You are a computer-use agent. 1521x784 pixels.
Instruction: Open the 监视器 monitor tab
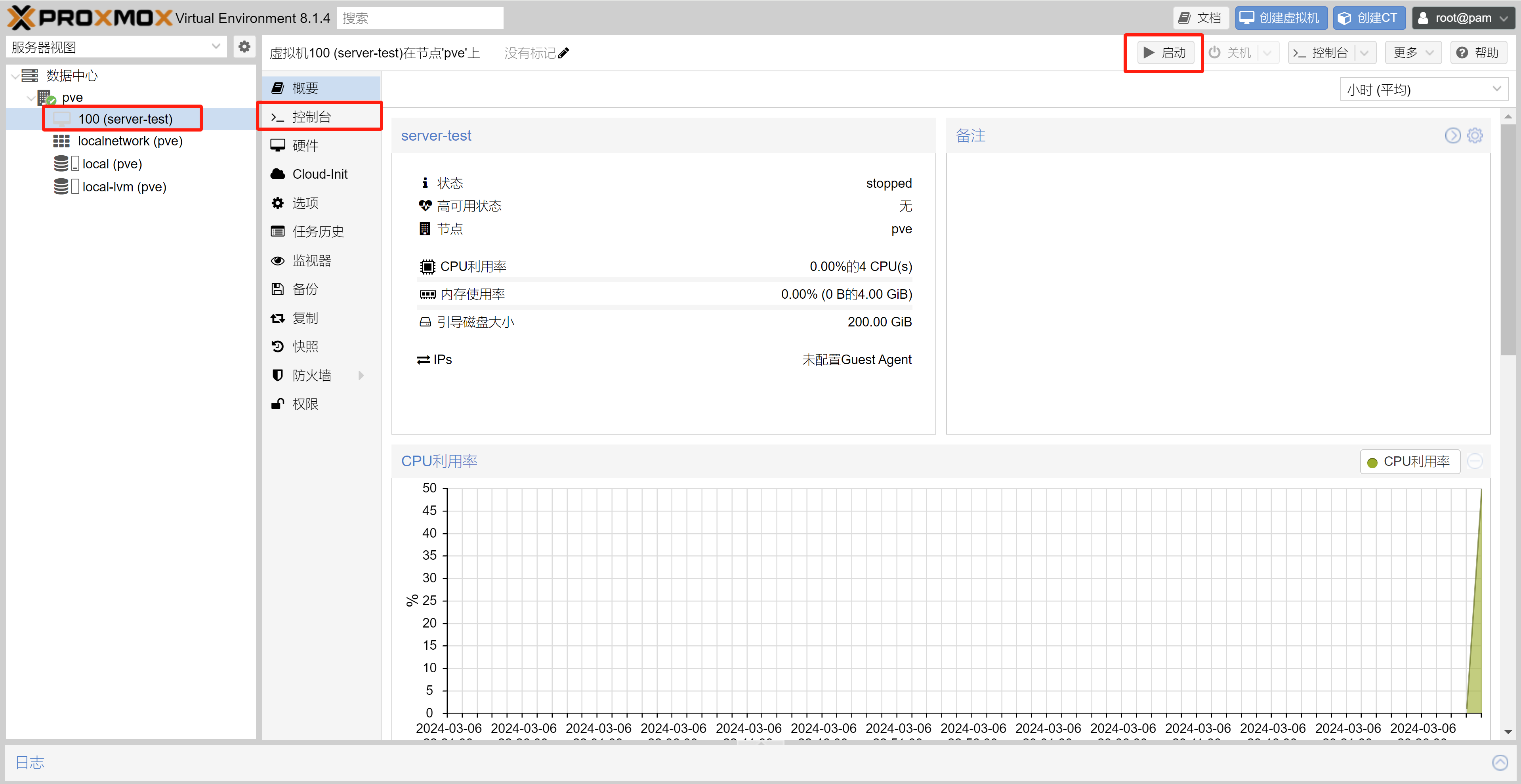[321, 260]
